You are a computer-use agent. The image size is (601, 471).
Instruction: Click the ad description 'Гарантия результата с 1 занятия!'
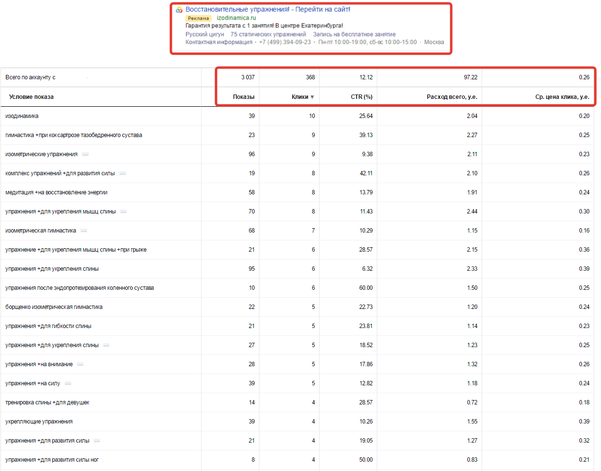pos(229,26)
